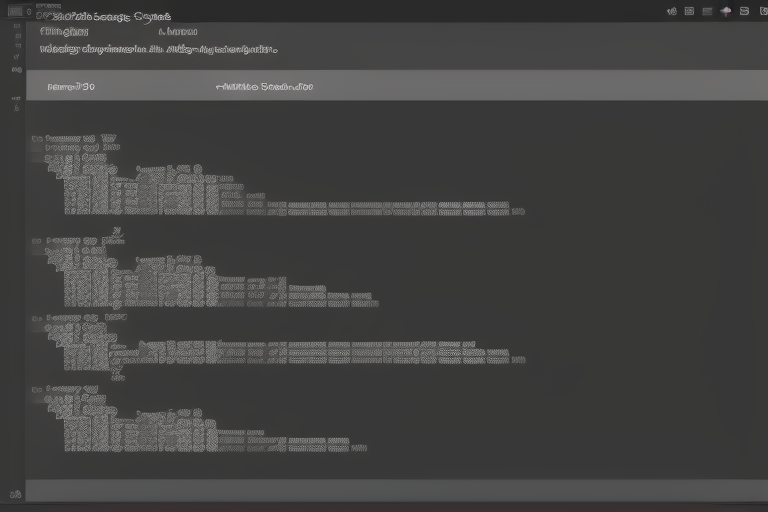Click the gray status bar at the bottom
Image resolution: width=768 pixels, height=512 pixels.
[x=395, y=490]
